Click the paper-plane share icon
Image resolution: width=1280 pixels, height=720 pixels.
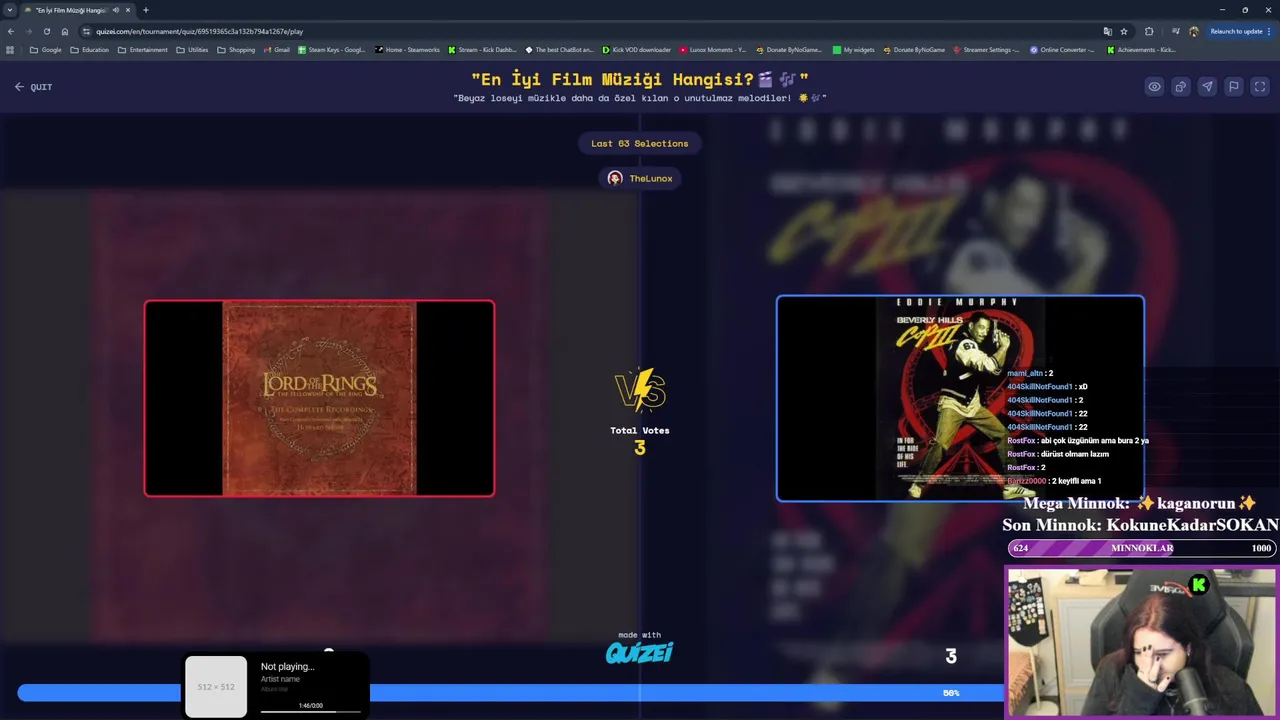pos(1207,87)
